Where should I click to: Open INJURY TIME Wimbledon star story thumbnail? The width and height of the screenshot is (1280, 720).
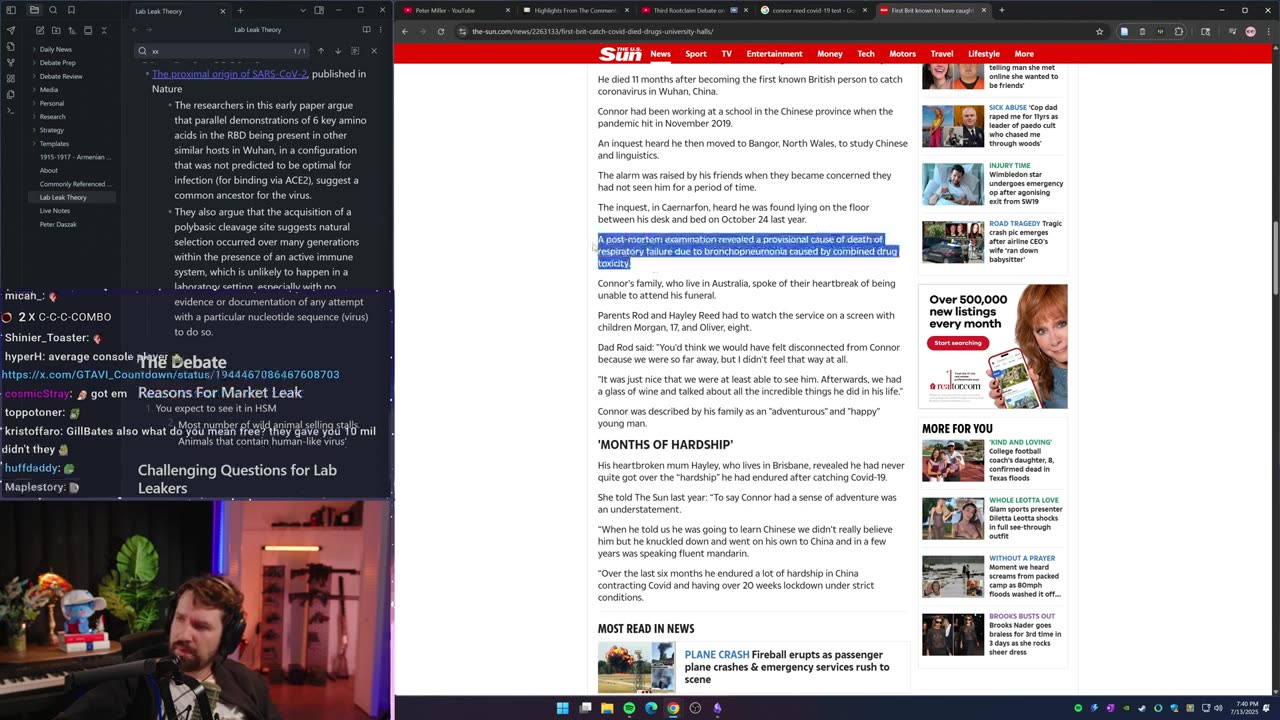tap(953, 184)
